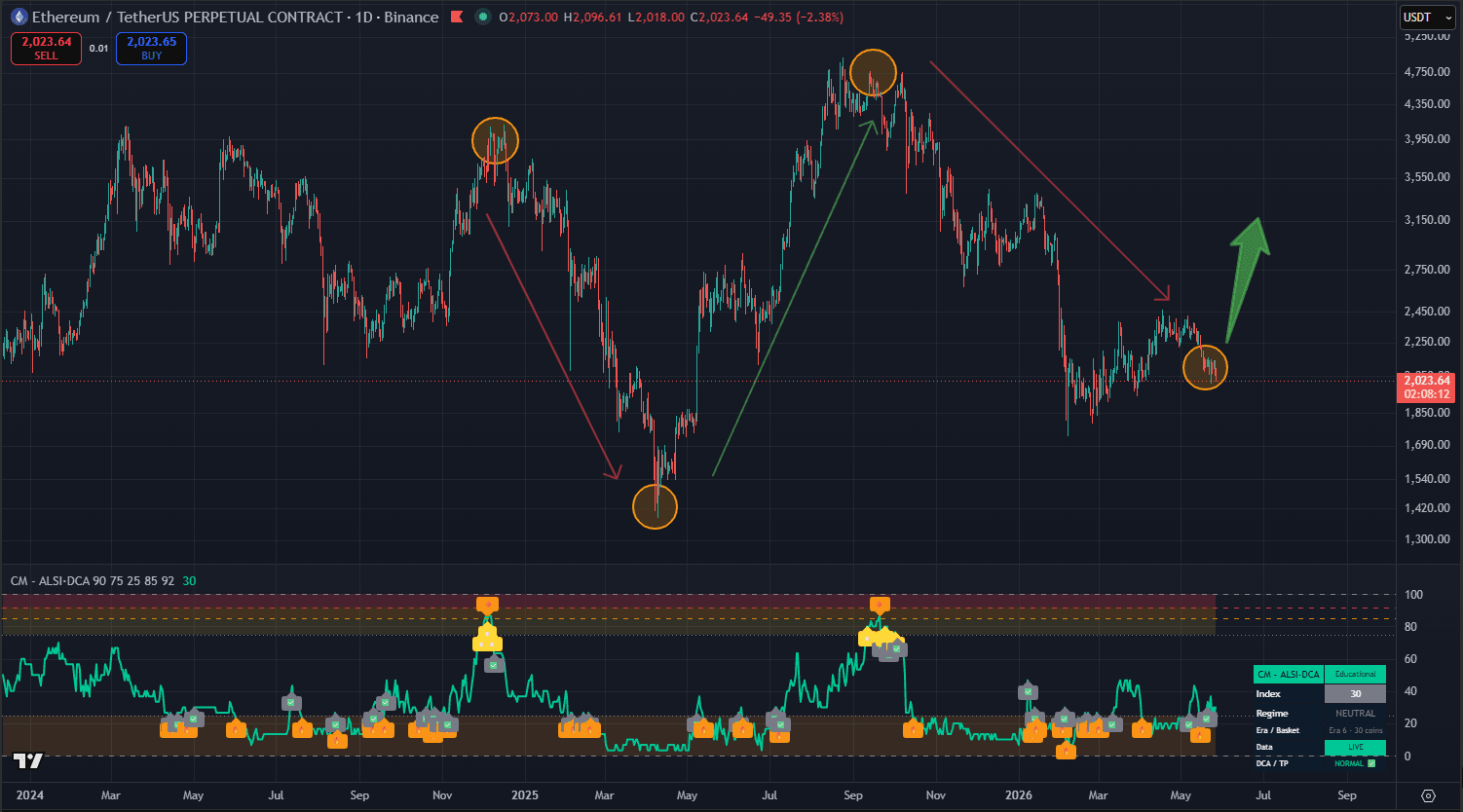Click the Ethereum / TetherUS PERPETUAL CONTRACT title

236,18
